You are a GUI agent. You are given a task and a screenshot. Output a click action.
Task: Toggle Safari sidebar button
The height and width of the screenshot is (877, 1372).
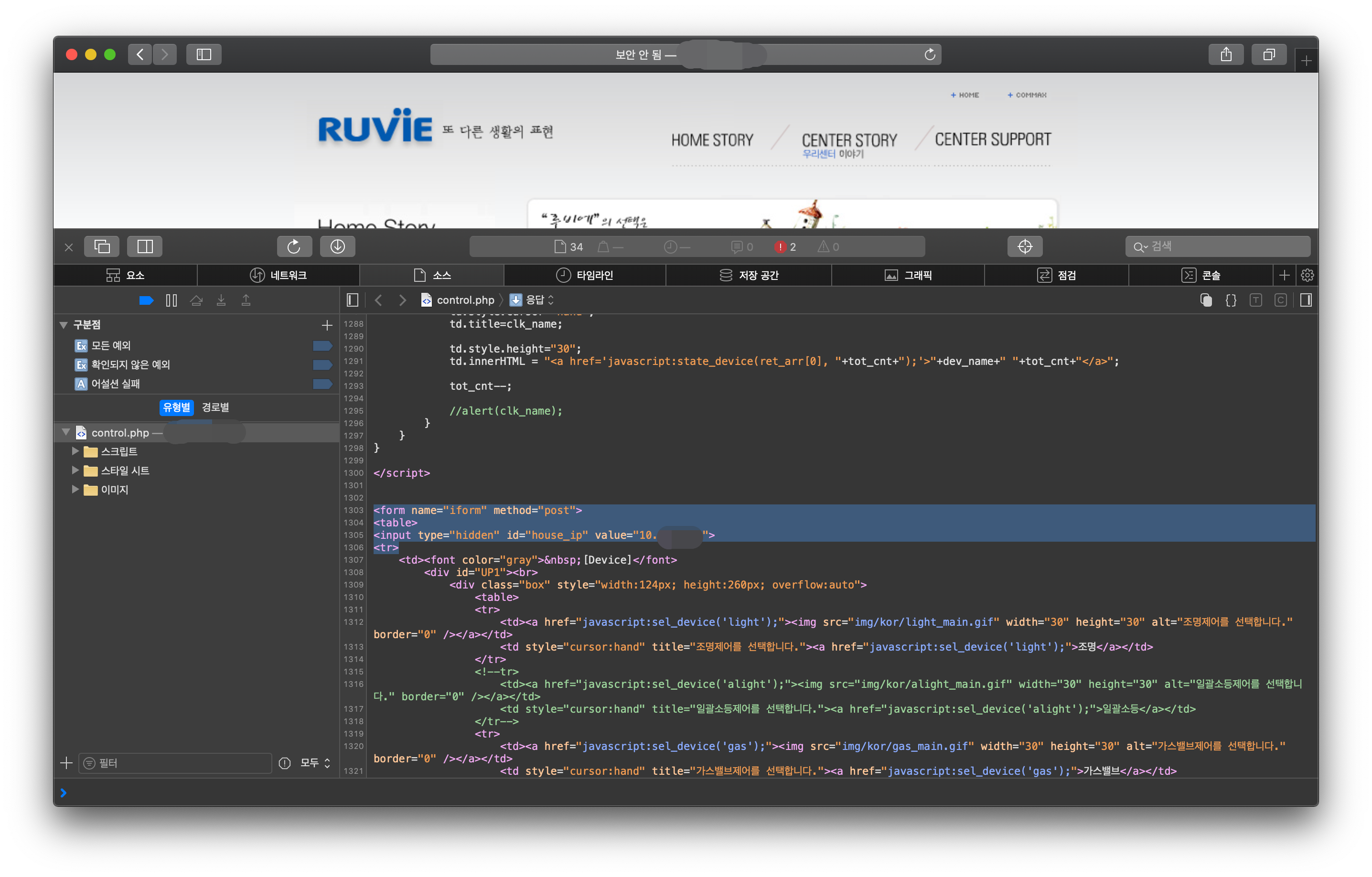[x=204, y=55]
